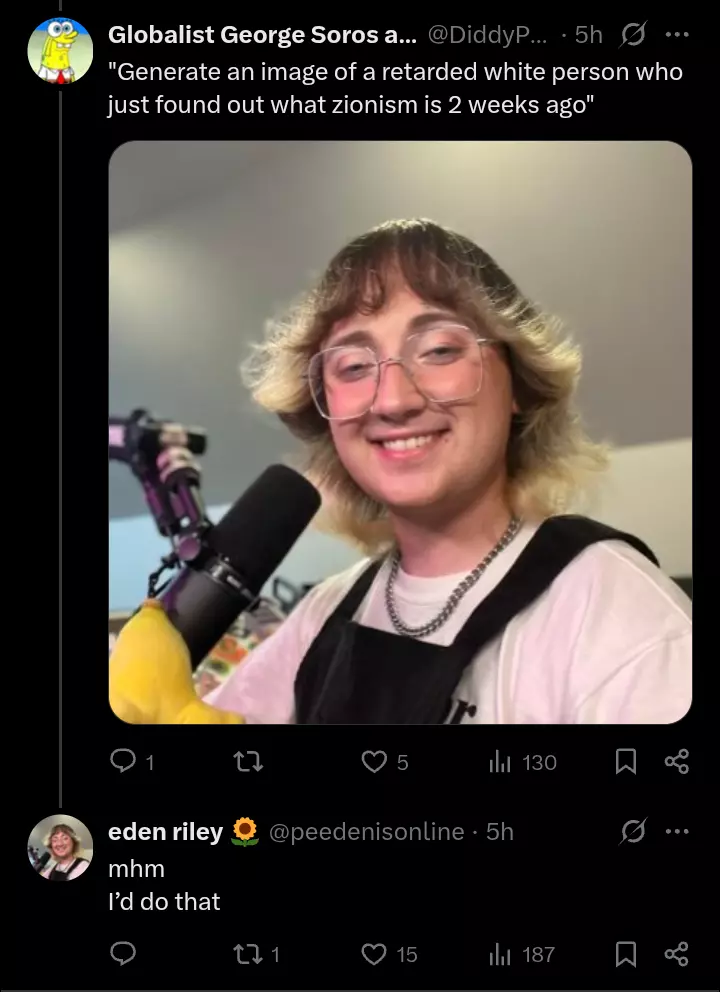Reply to the first post with the image
This screenshot has width=720, height=992.
coord(132,762)
